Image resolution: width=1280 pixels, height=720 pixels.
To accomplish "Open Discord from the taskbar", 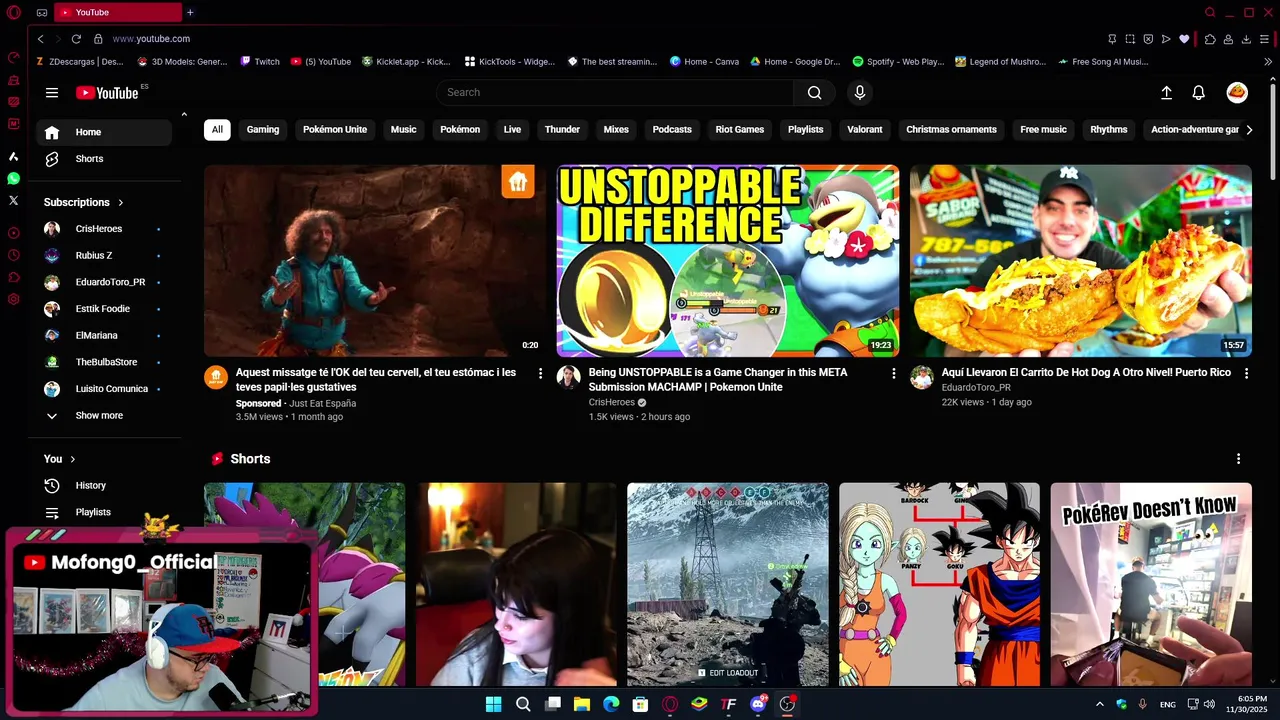I will (758, 704).
